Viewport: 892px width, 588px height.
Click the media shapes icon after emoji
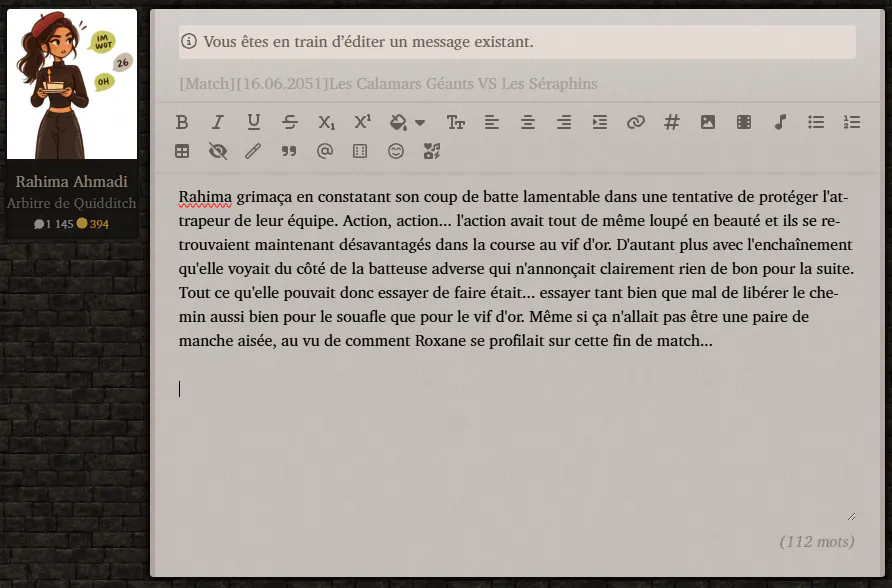(432, 151)
